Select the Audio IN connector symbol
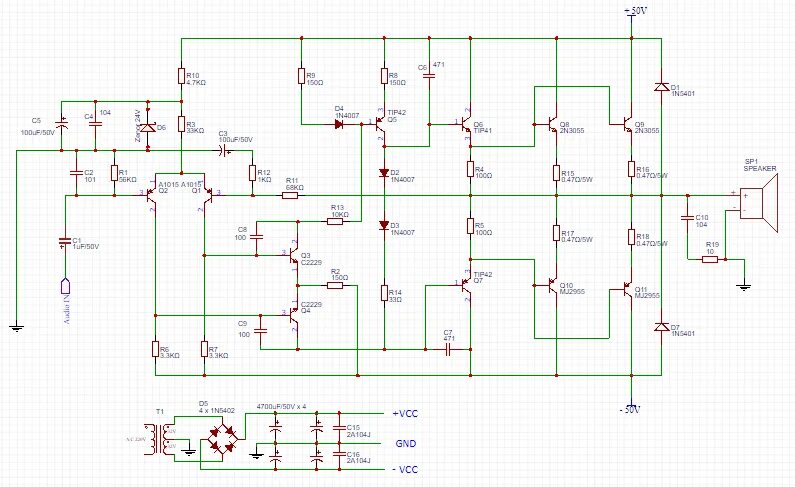 coord(65,285)
